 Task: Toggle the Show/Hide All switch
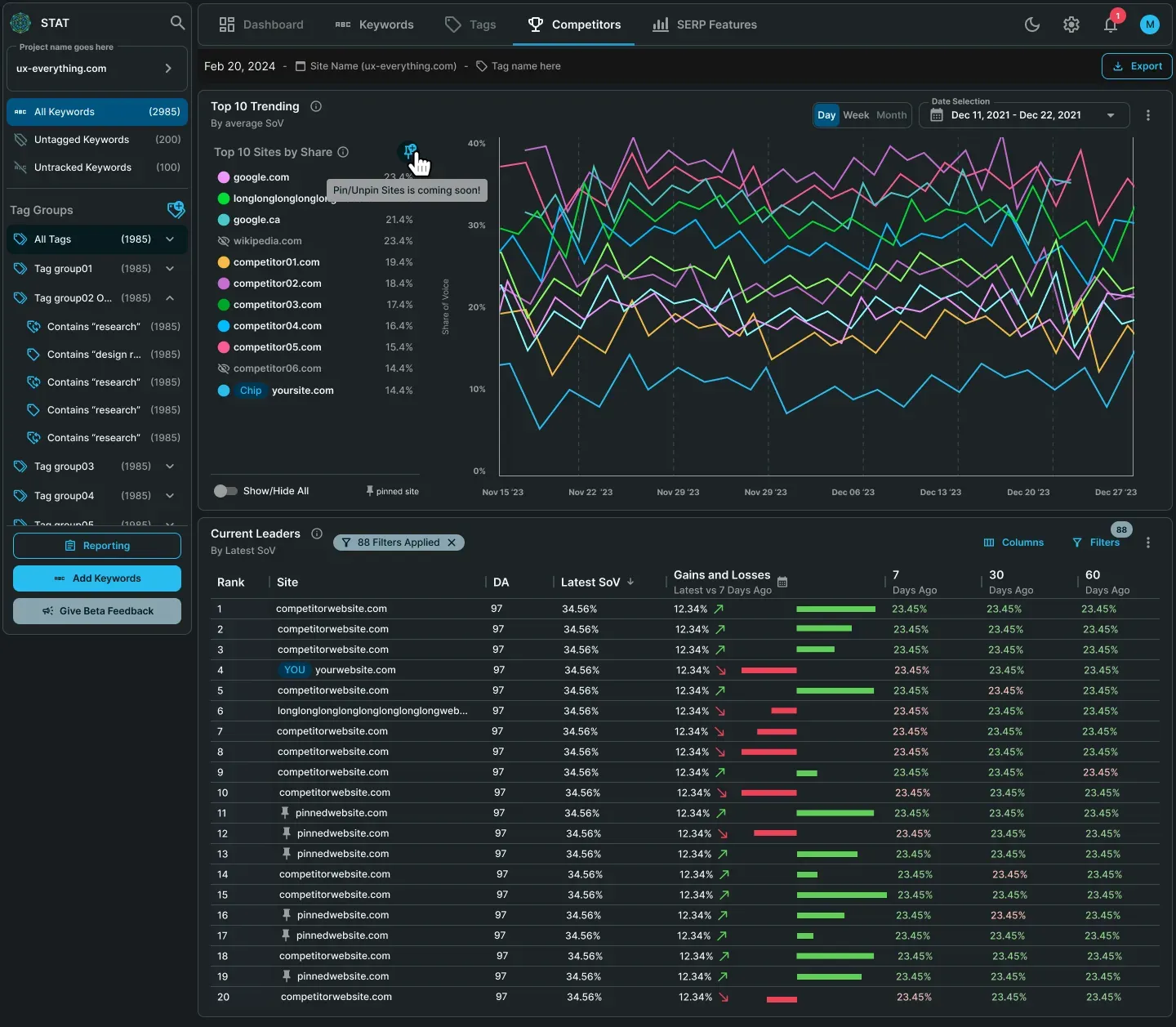pyautogui.click(x=225, y=491)
